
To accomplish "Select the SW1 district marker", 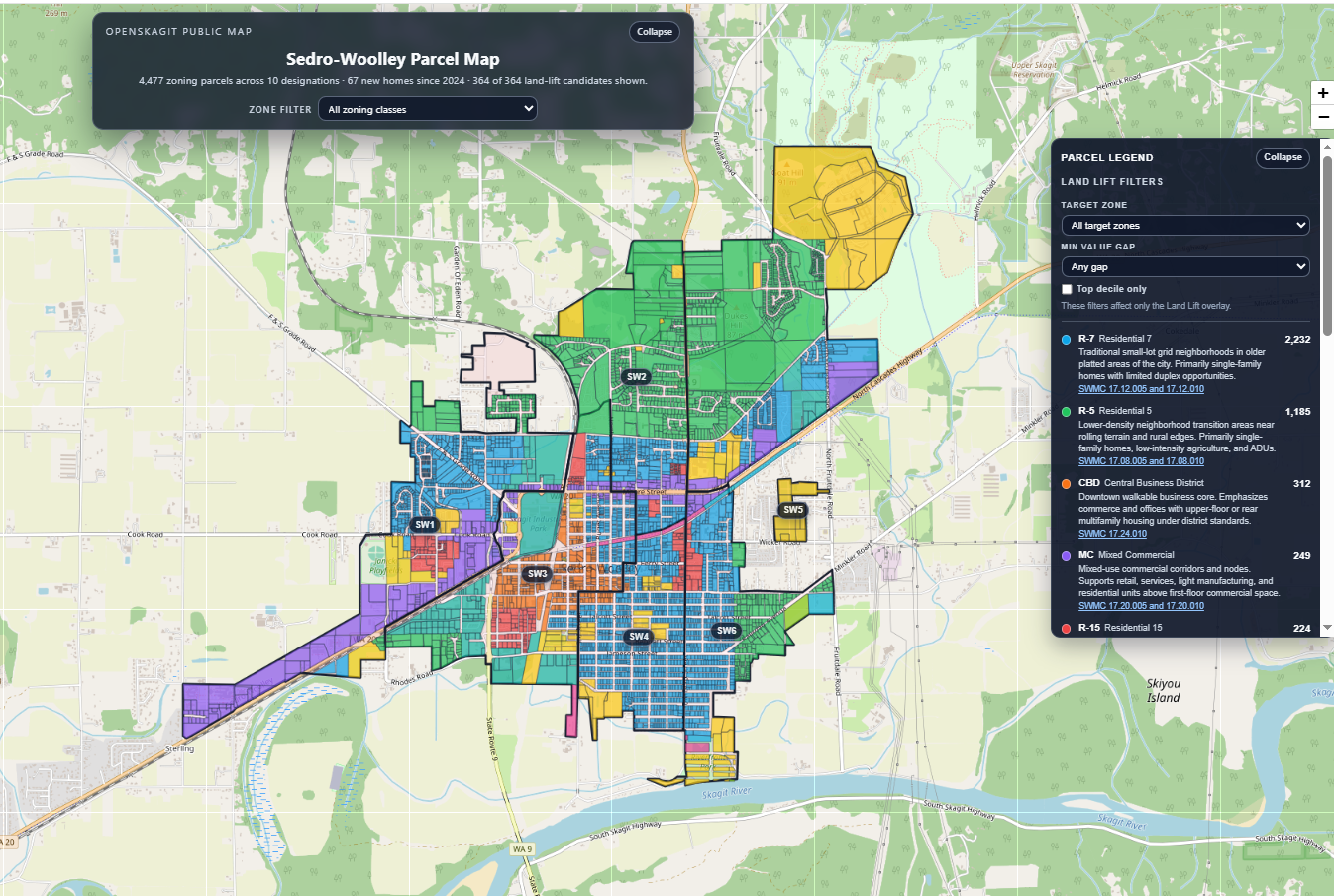I will pos(425,524).
